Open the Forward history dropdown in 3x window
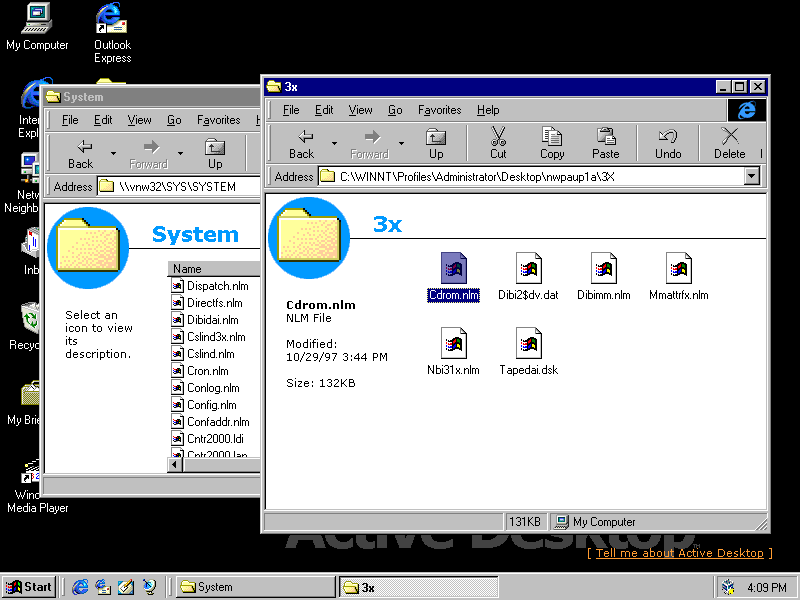 tap(402, 144)
